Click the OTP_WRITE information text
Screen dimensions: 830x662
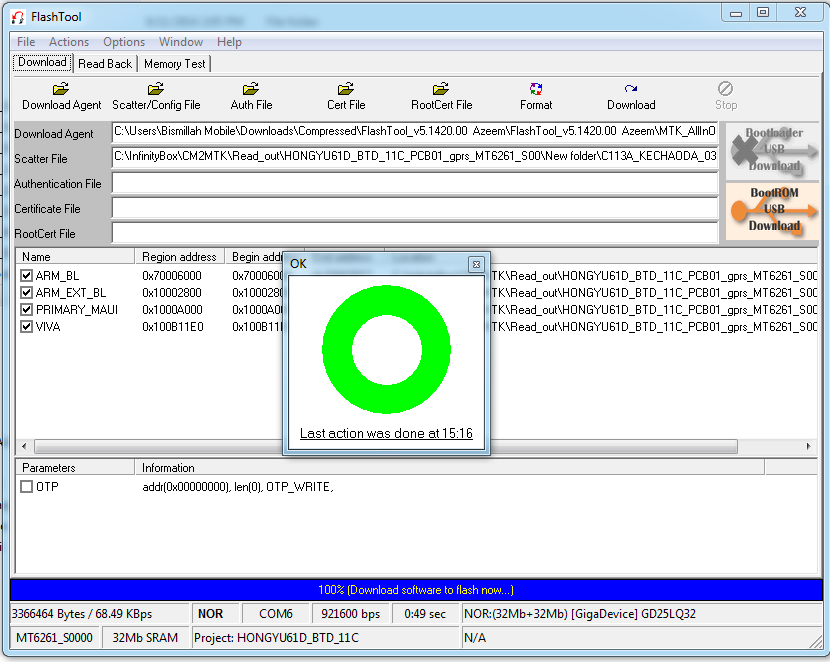[238, 487]
